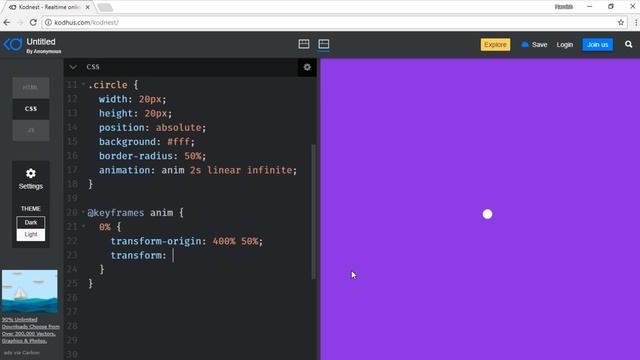Click line number 26 in gutter
Screen dimensions: 640x360
pos(72,298)
